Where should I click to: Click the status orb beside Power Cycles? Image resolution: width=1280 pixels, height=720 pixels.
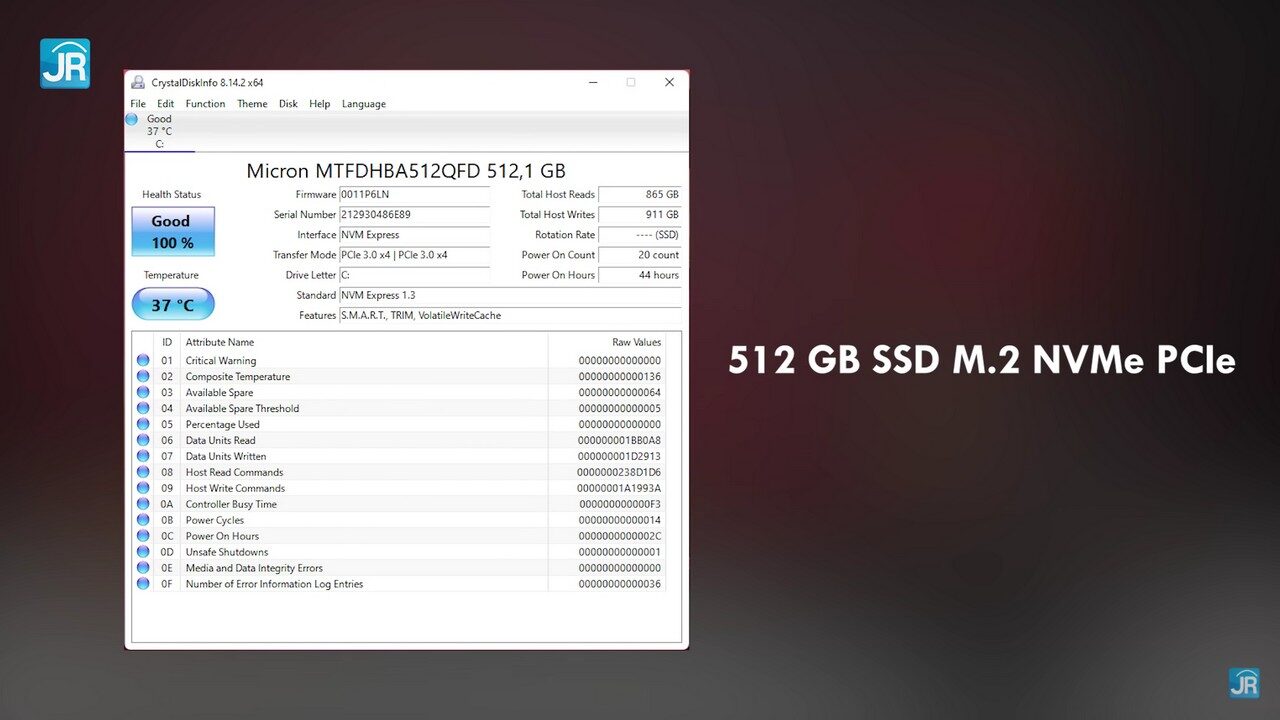click(143, 520)
